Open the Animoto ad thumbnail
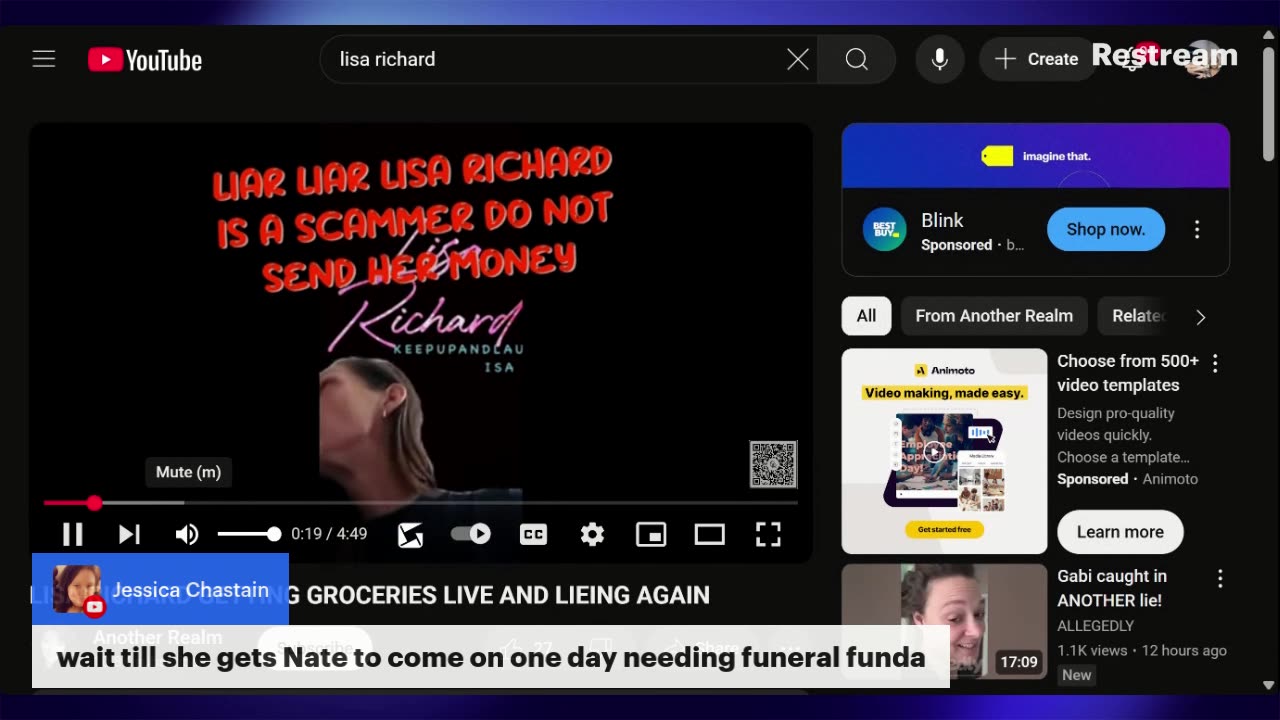The image size is (1280, 720). pyautogui.click(x=944, y=451)
